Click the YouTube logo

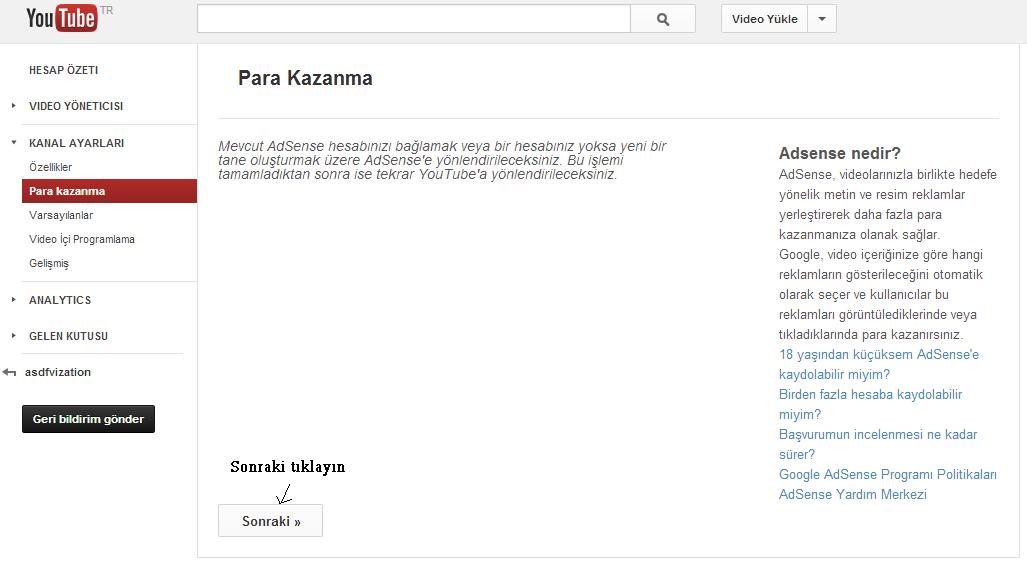tap(62, 18)
